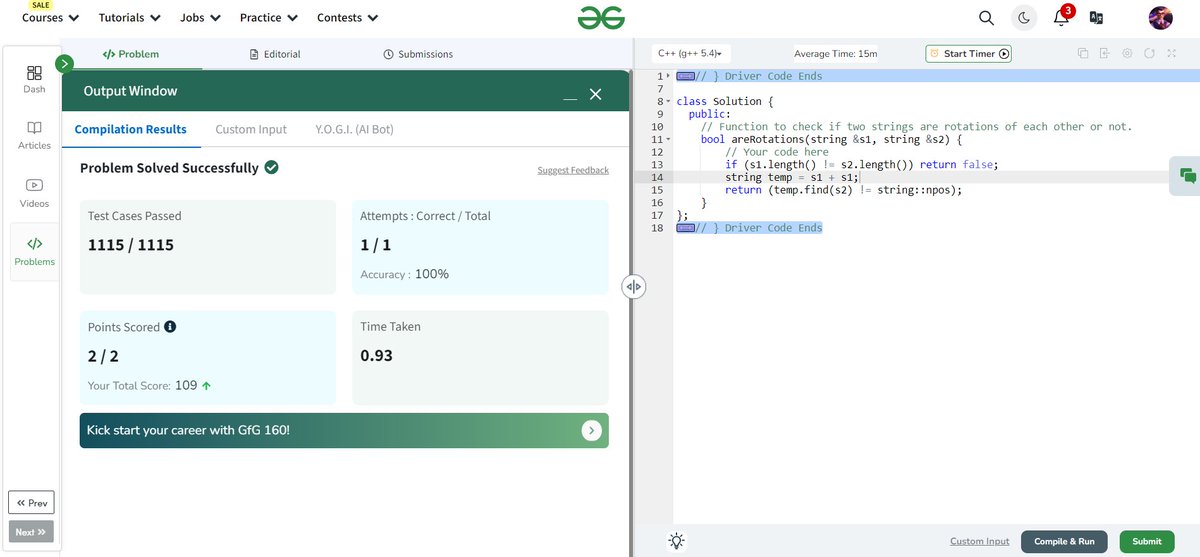1200x557 pixels.
Task: Click the Time Taken 0.93 value
Action: point(376,355)
